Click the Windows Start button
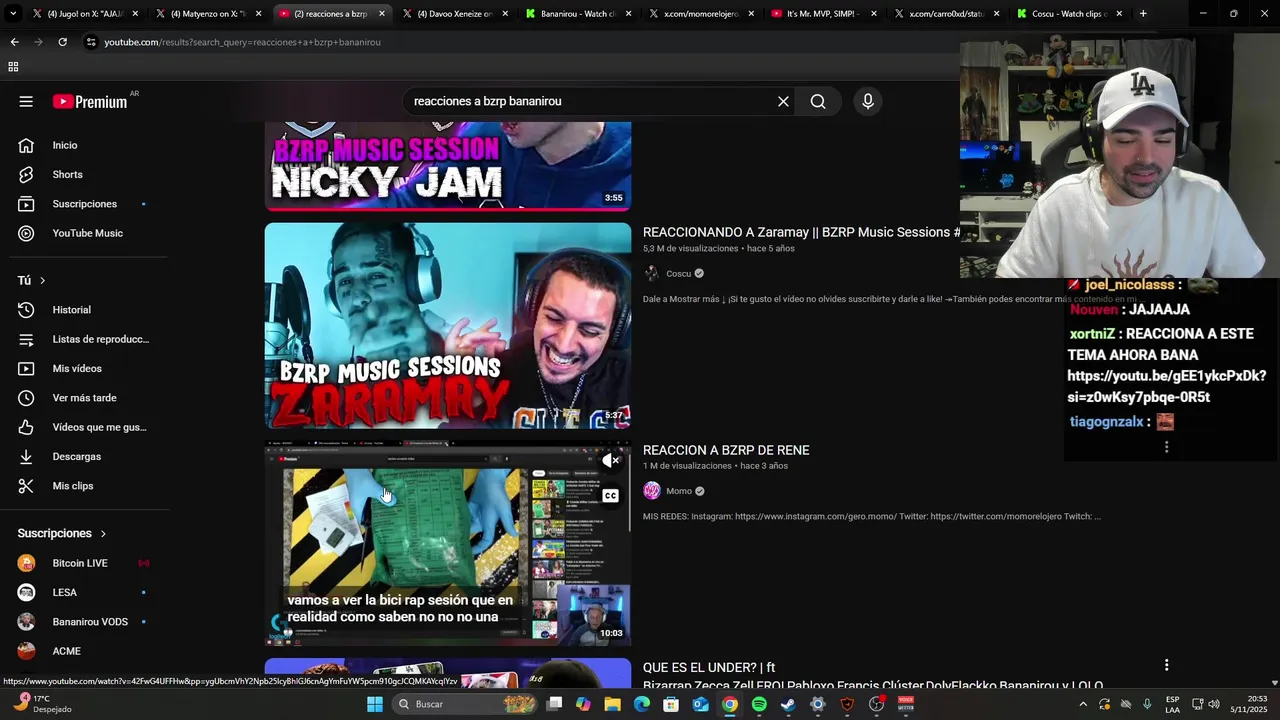This screenshot has width=1280, height=720. pos(374,704)
